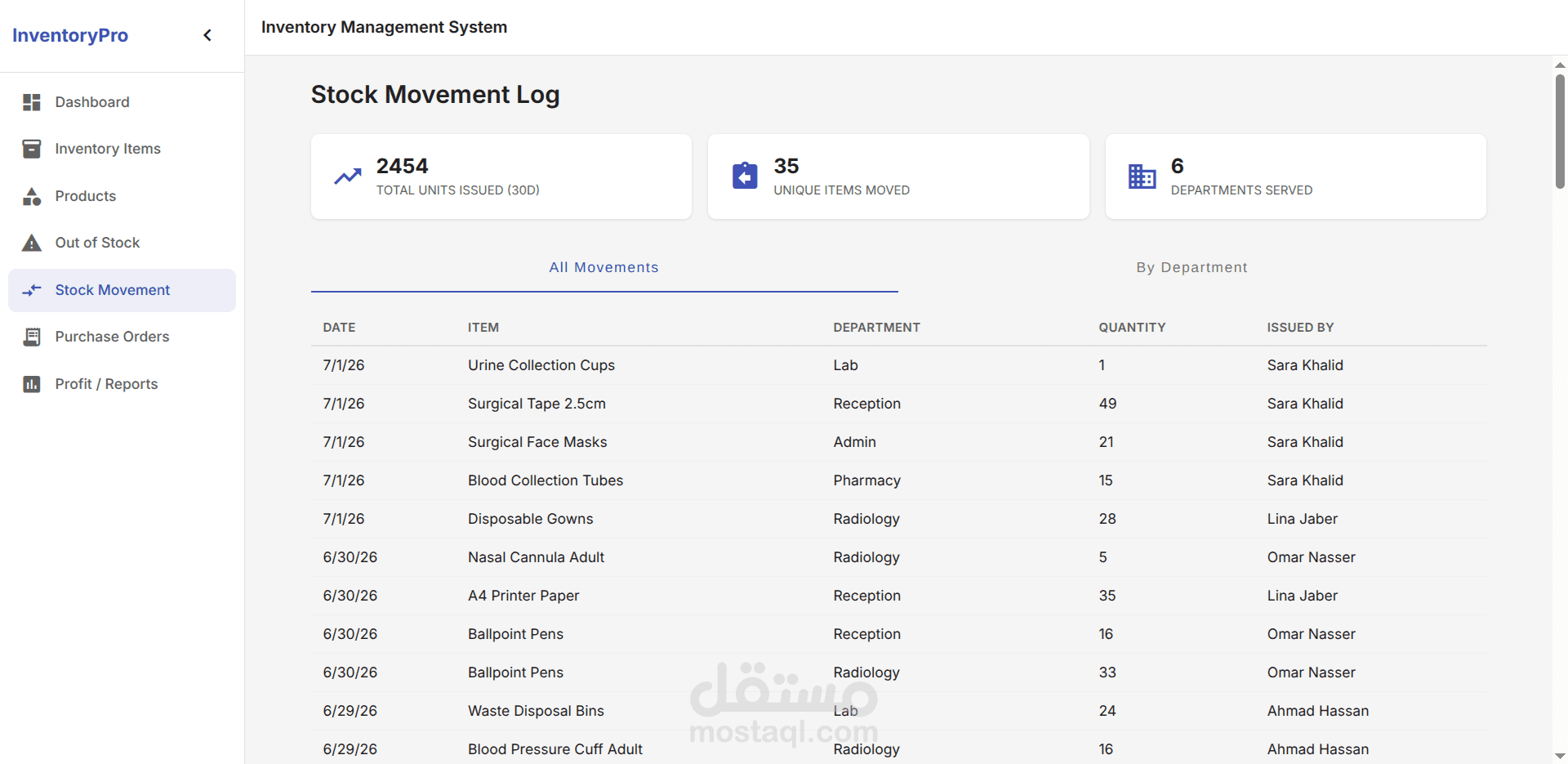Click the Products shapes icon
Image resolution: width=1568 pixels, height=764 pixels.
pos(32,196)
